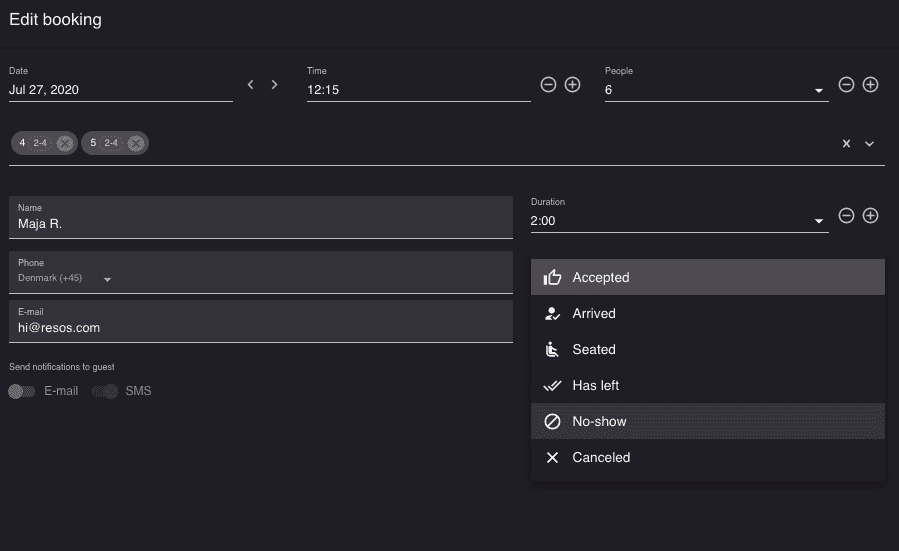Open Denmark (+45) country code selector
The height and width of the screenshot is (551, 899).
[x=107, y=279]
